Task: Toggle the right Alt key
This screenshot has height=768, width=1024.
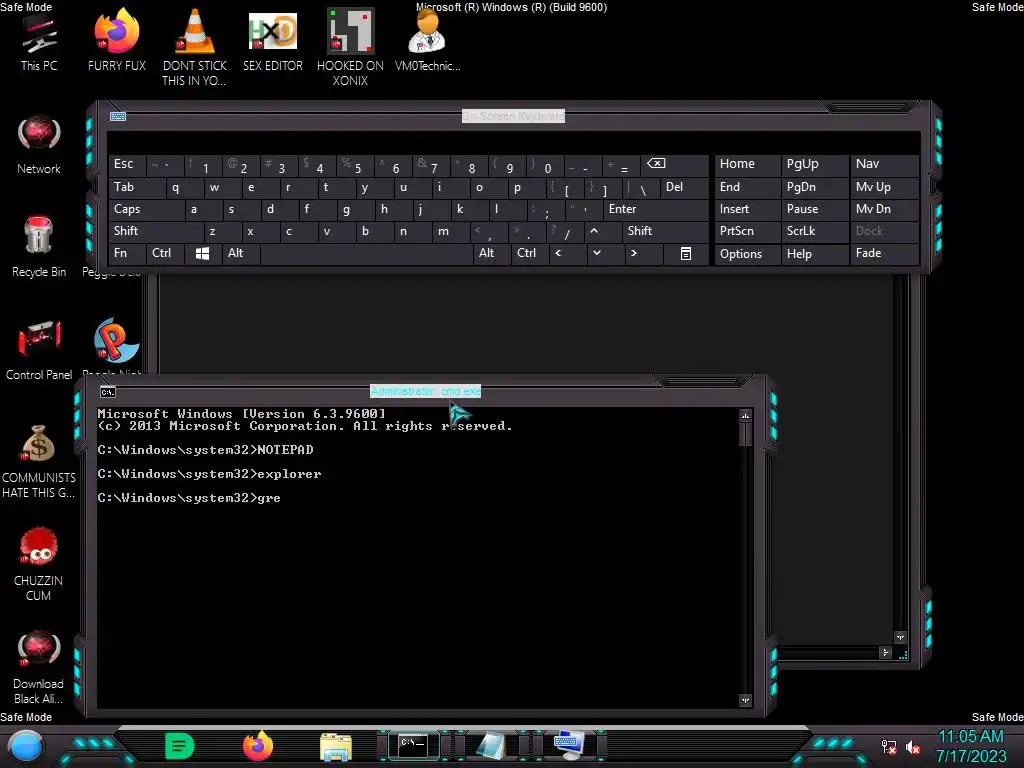Action: coord(492,253)
